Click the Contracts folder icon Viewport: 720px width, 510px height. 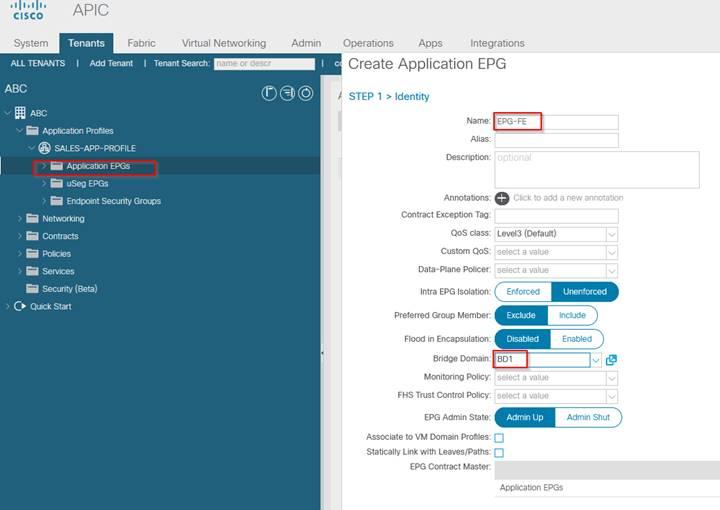pos(32,236)
